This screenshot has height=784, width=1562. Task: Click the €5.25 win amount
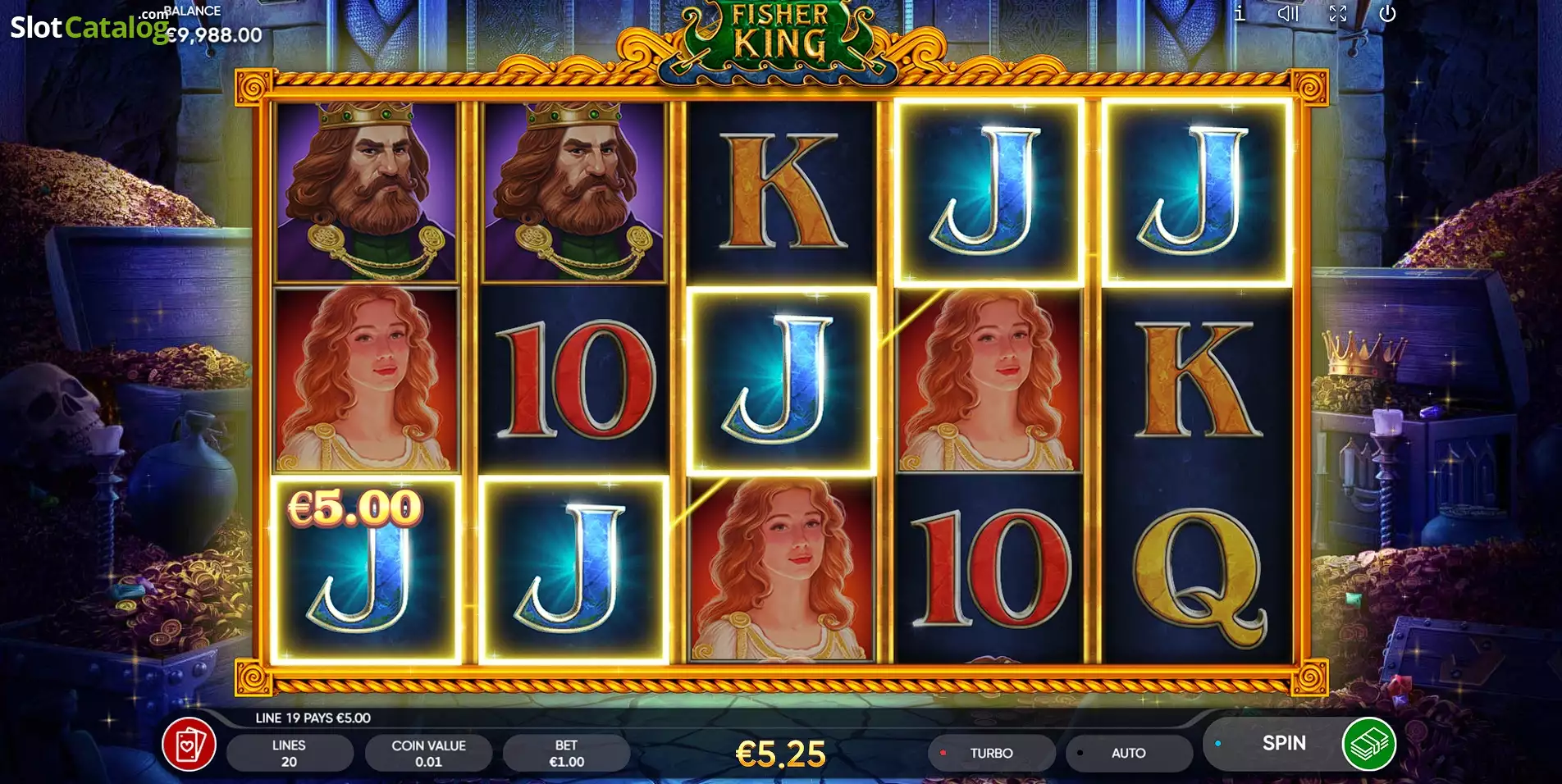pos(781,754)
